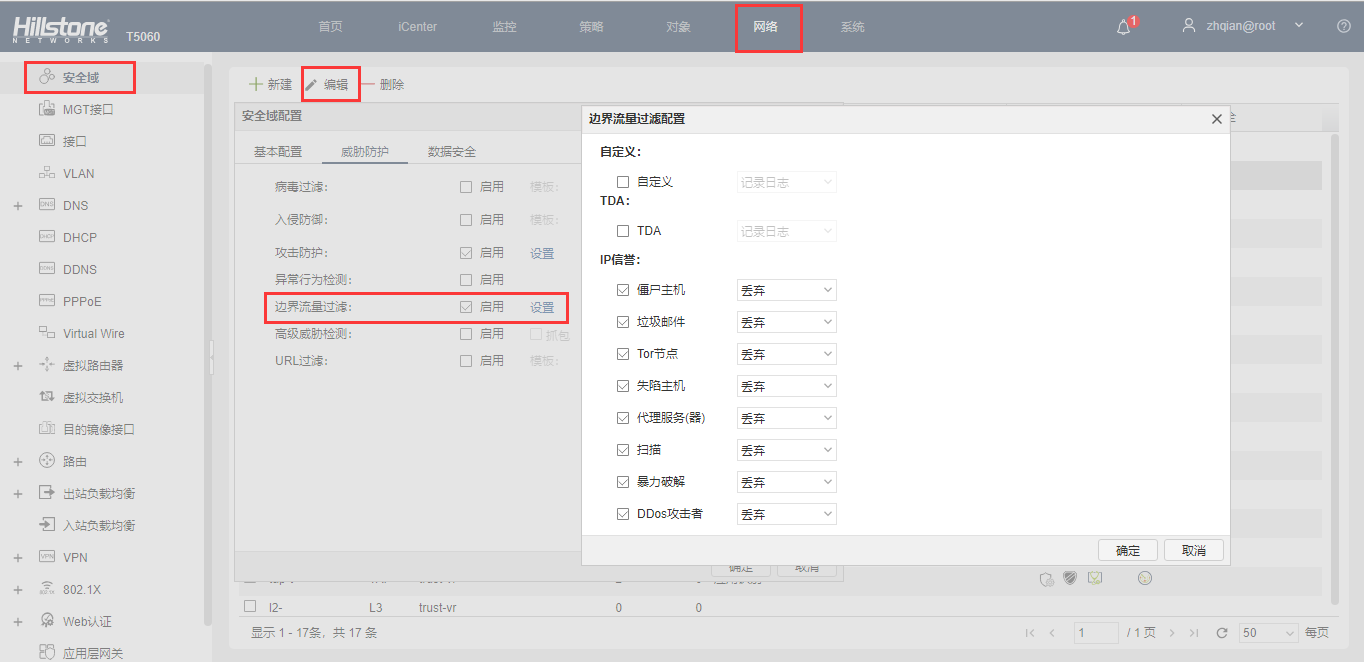The height and width of the screenshot is (662, 1364).
Task: Open the DDos攻击者 action dropdown
Action: (x=786, y=514)
